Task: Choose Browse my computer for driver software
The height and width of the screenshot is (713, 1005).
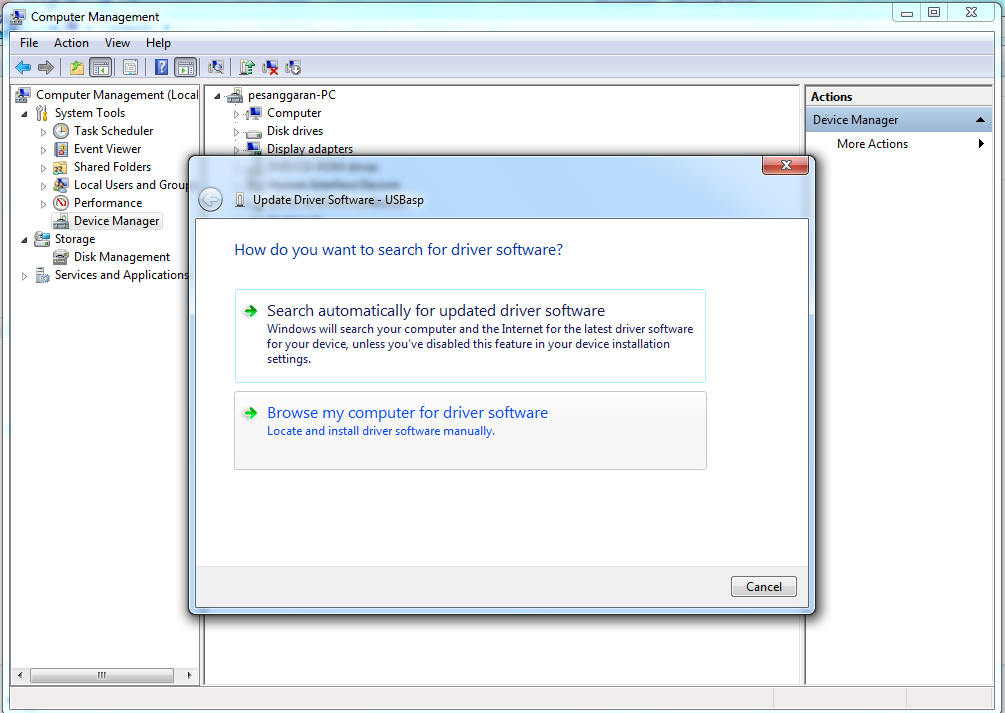Action: coord(407,412)
